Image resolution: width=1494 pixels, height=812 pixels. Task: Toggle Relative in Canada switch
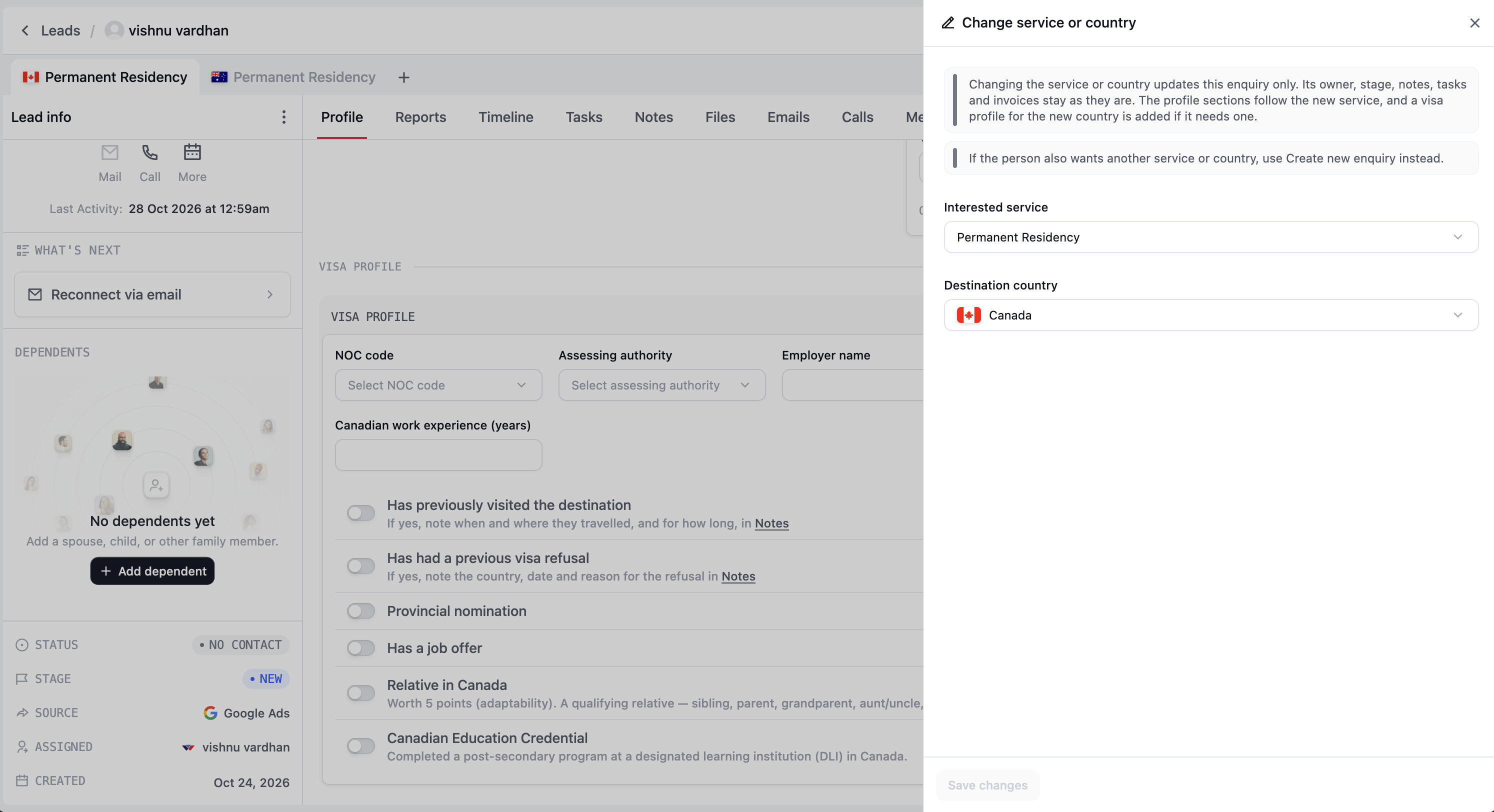coord(360,692)
